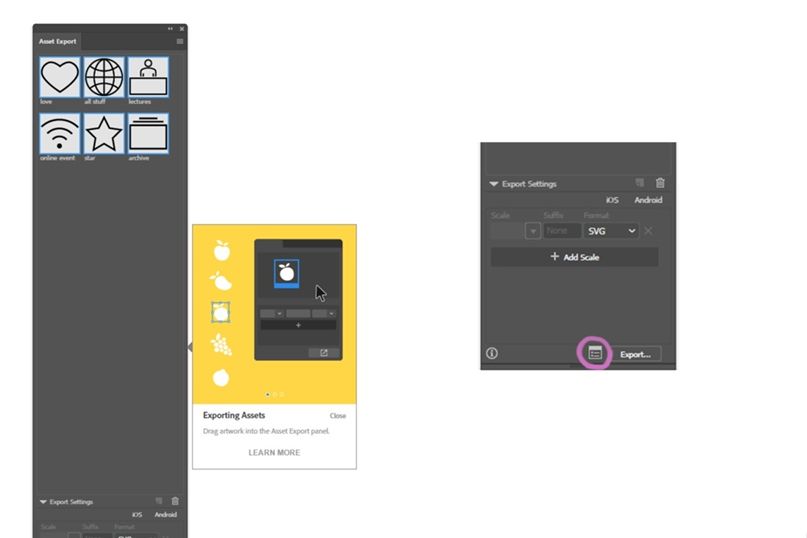The width and height of the screenshot is (807, 538).
Task: Select the love heart asset thumbnail
Action: pyautogui.click(x=59, y=76)
